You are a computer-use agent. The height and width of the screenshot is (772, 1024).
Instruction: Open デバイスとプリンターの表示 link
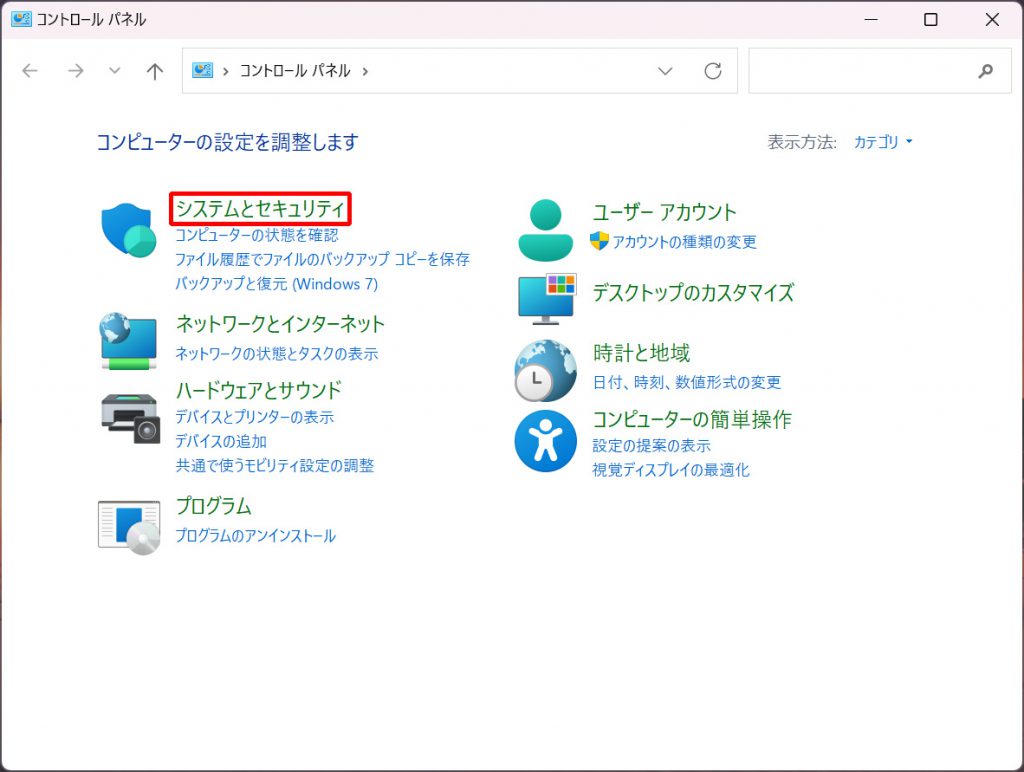click(x=254, y=417)
